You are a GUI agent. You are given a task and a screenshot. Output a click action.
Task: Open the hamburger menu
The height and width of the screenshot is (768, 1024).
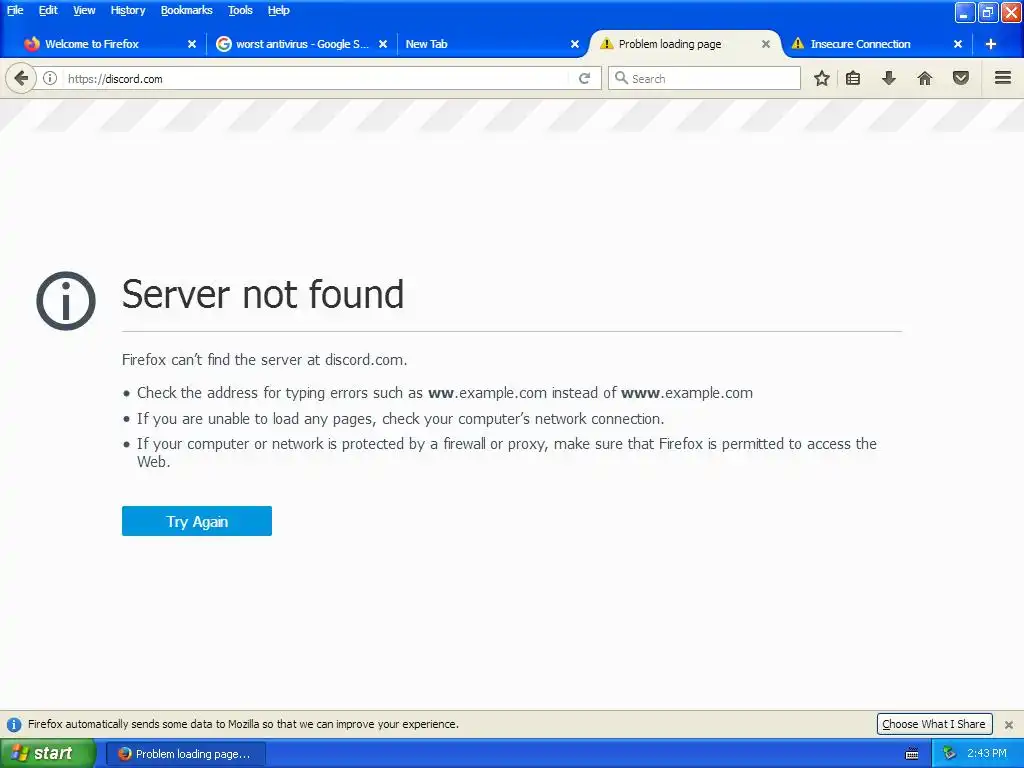(x=1003, y=78)
